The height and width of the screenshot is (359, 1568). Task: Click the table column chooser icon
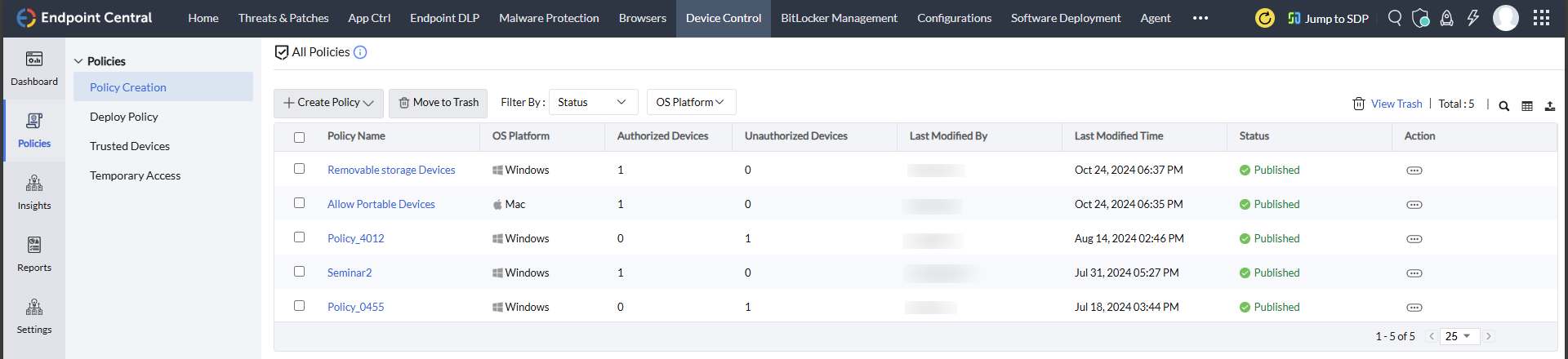[1527, 106]
